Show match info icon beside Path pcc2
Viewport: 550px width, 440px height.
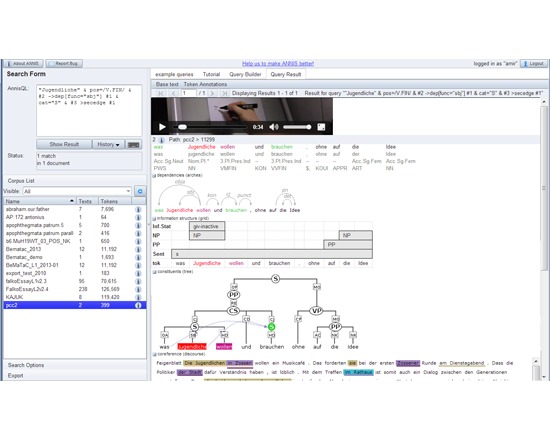pos(161,140)
